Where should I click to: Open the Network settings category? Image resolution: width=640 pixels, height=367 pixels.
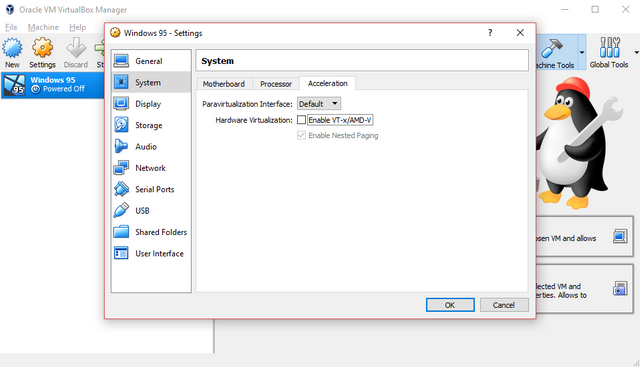tap(151, 168)
